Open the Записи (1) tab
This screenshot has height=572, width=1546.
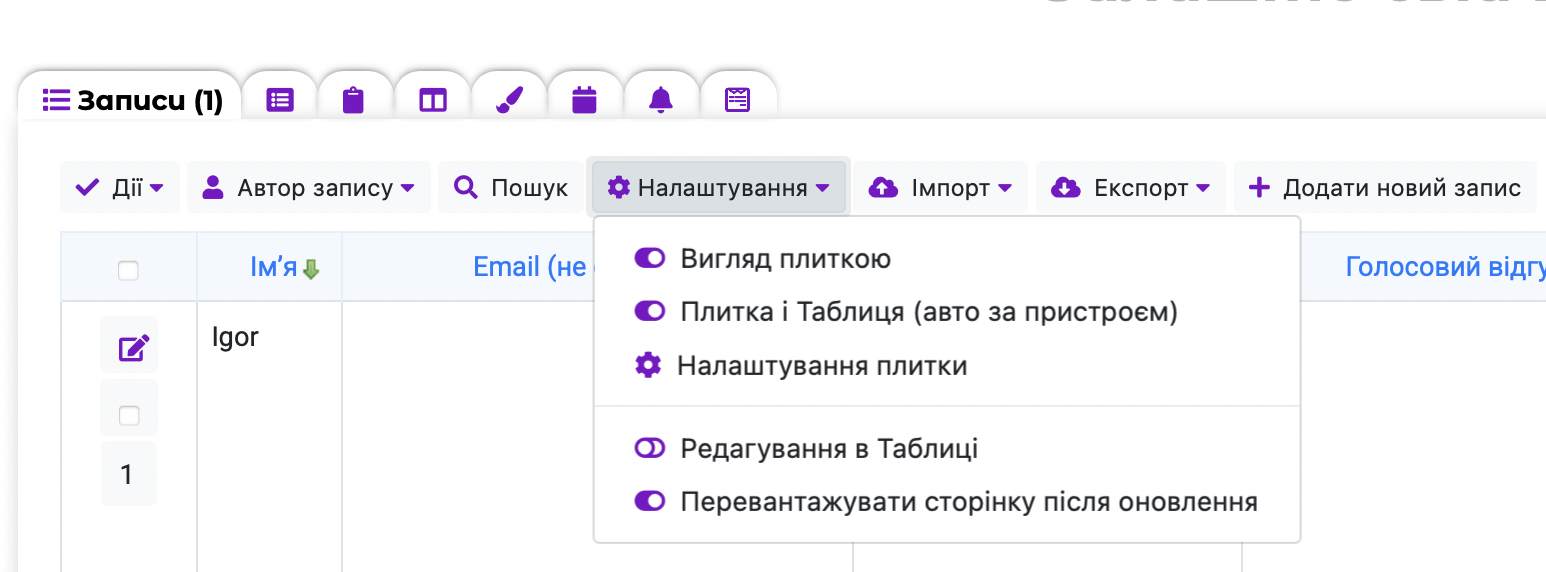point(132,100)
